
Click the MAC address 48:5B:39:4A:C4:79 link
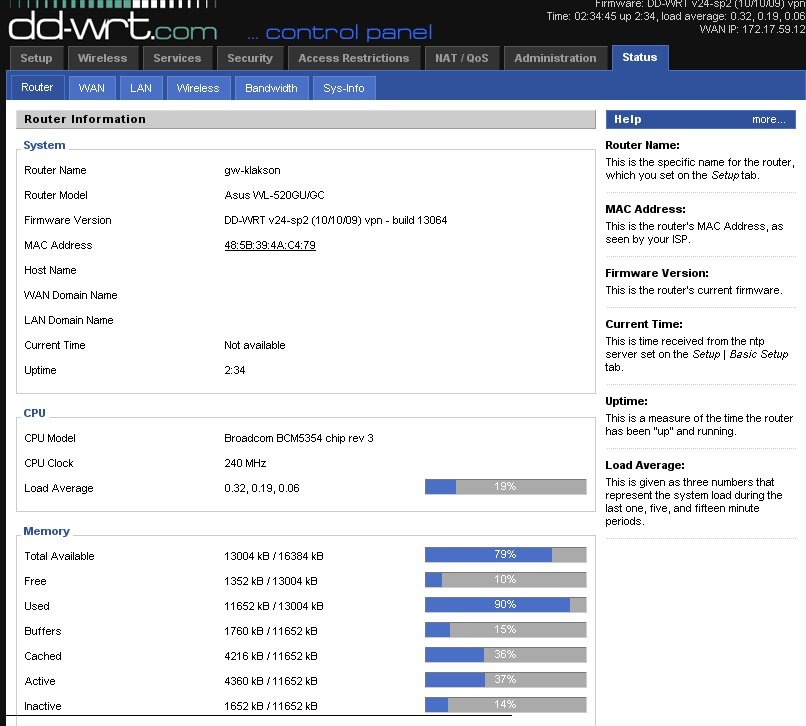(270, 245)
